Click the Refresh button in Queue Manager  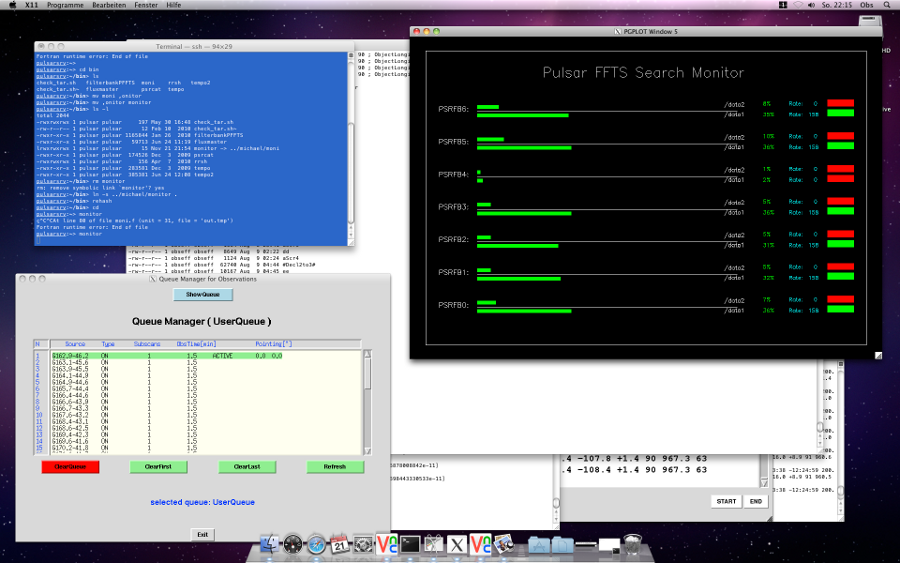click(x=335, y=467)
